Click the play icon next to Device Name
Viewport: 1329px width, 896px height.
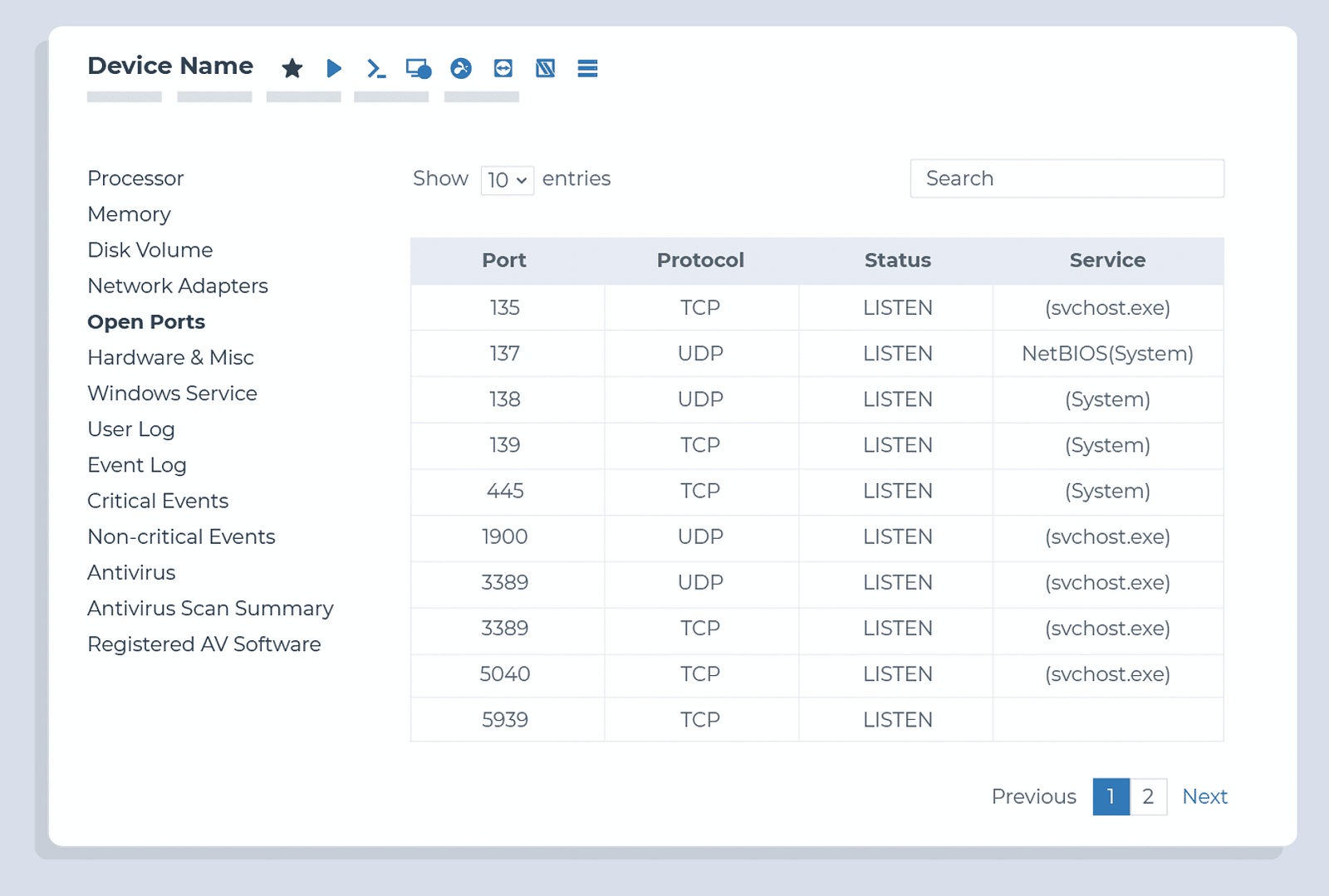pos(334,69)
